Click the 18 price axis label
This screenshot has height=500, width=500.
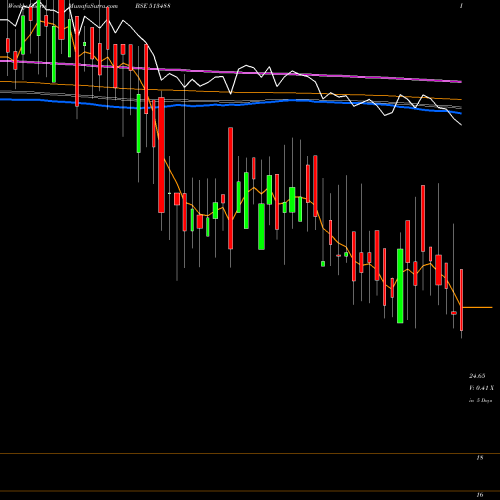pos(480,458)
